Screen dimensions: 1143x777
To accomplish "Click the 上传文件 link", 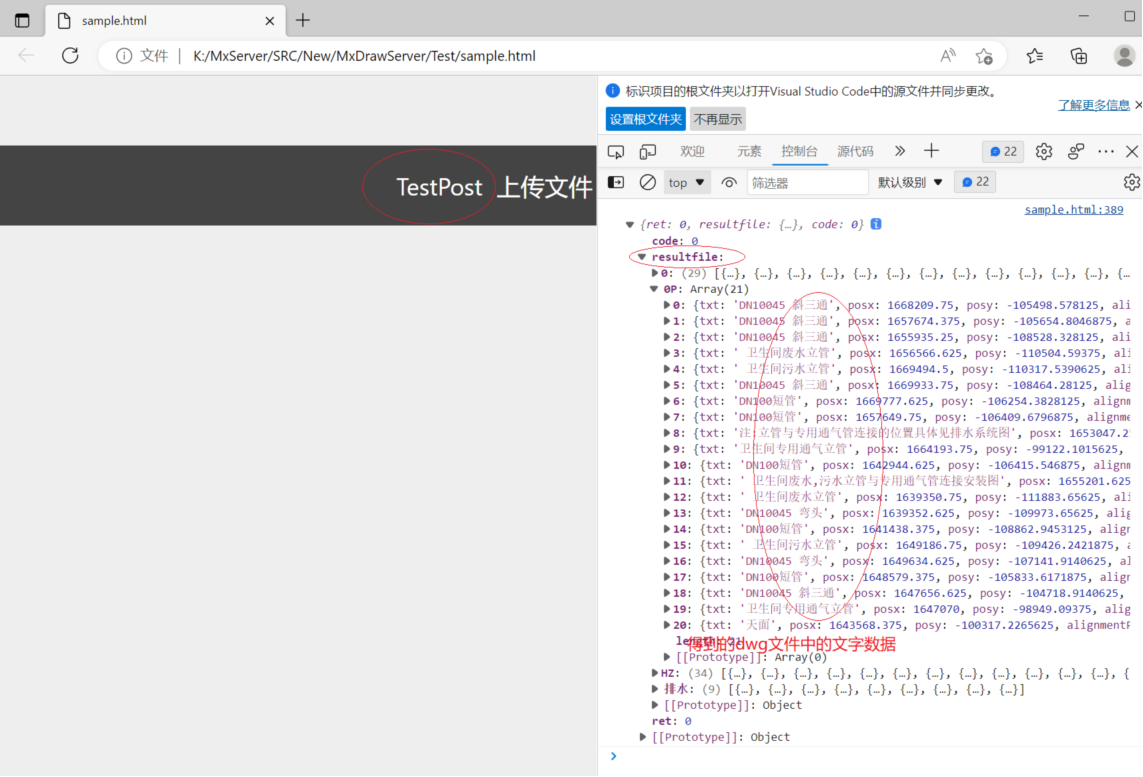I will [x=544, y=187].
